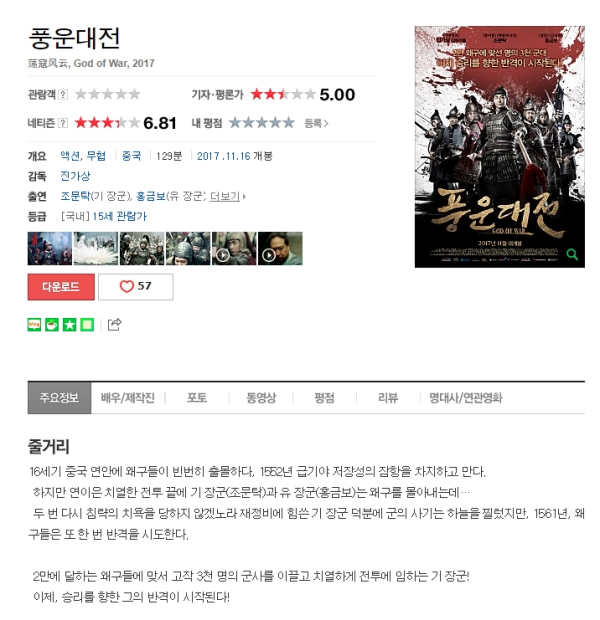
Task: Click the green star bookmark icon
Action: pyautogui.click(x=70, y=325)
